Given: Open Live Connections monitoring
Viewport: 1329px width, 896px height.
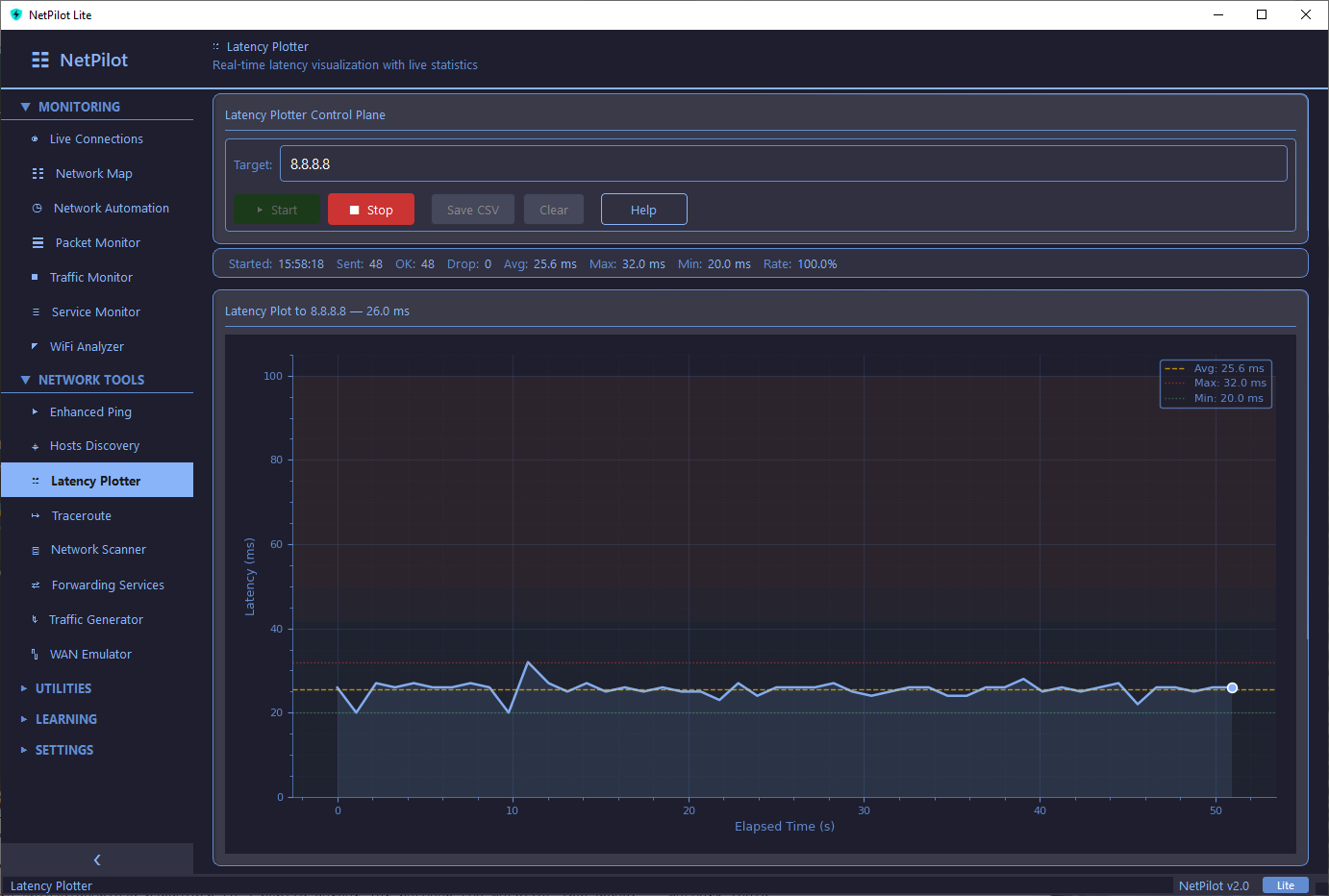Looking at the screenshot, I should (95, 138).
